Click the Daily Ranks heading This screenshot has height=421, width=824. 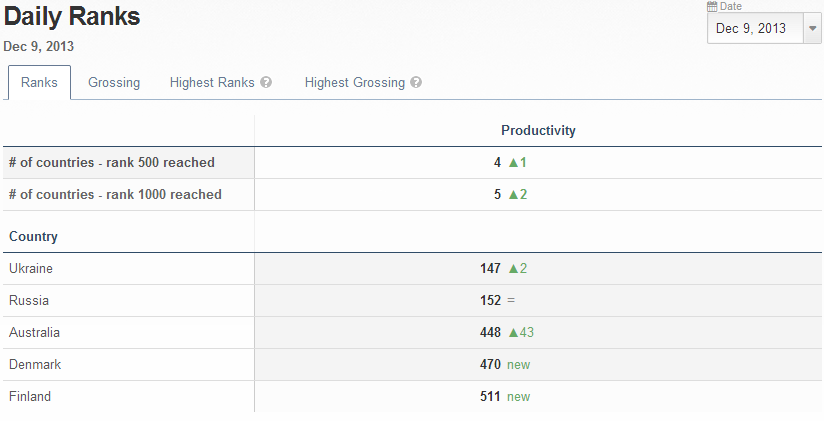pyautogui.click(x=72, y=17)
